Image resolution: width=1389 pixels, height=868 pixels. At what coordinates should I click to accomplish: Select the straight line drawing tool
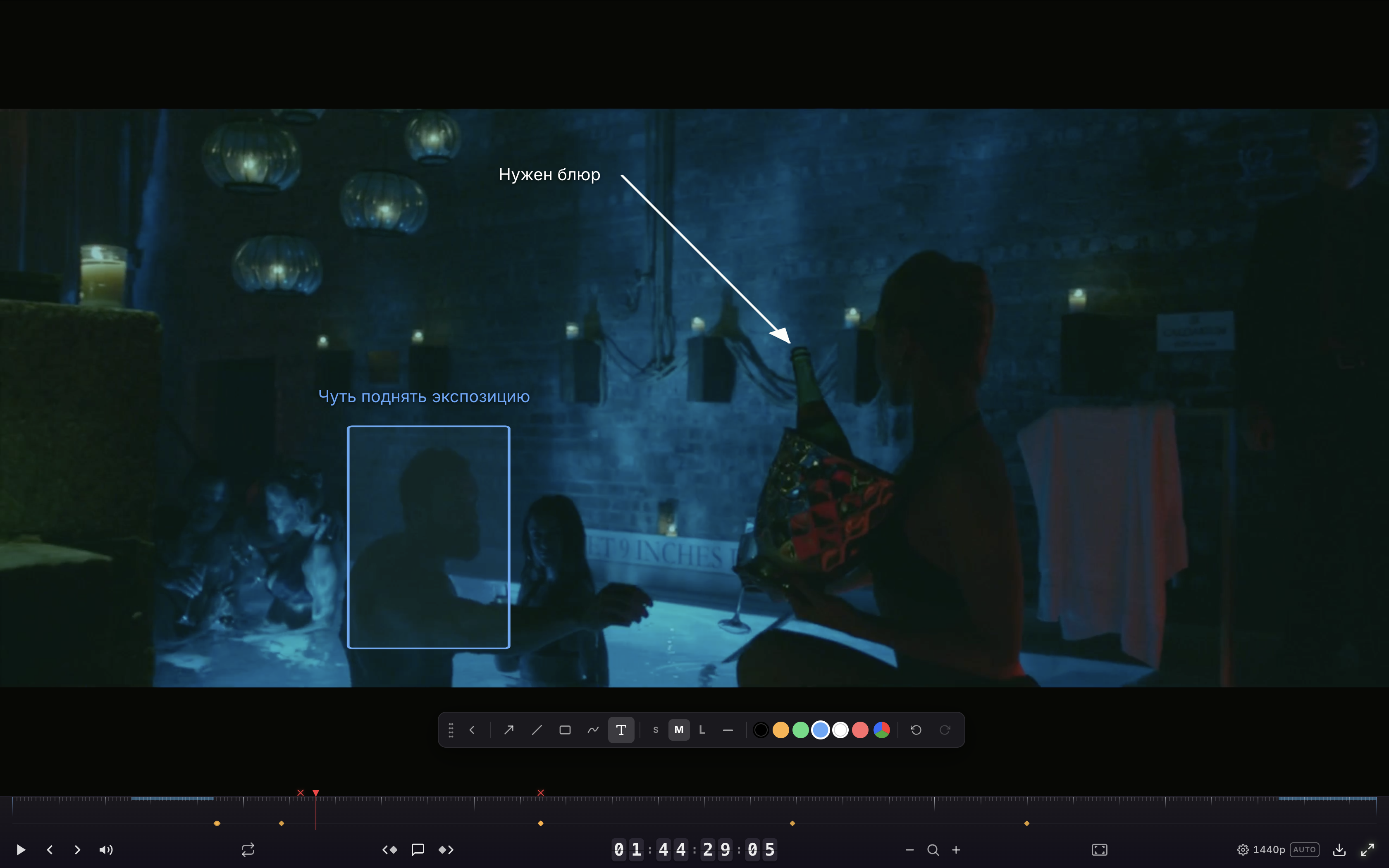[x=537, y=730]
